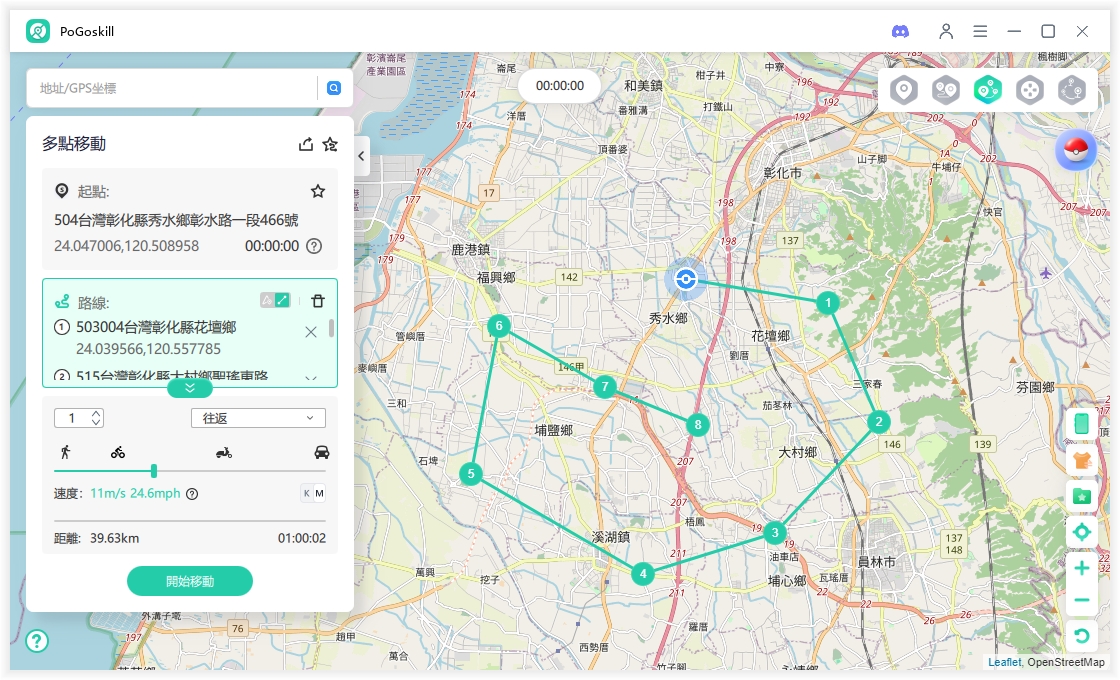This screenshot has width=1120, height=680.
Task: Favorite the 起點 starting point with star
Action: (x=318, y=191)
